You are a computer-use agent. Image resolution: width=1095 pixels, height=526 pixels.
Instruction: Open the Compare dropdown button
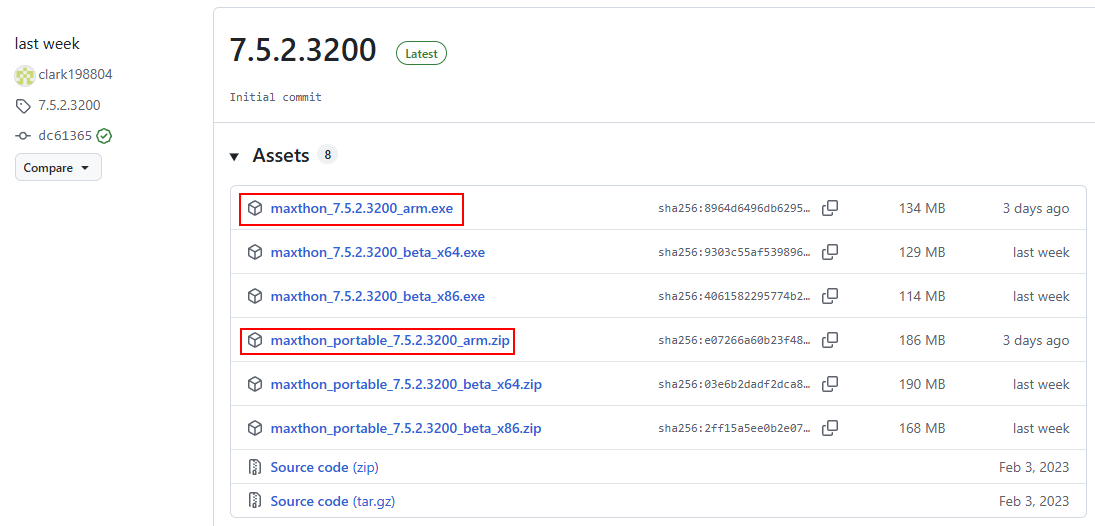click(58, 168)
